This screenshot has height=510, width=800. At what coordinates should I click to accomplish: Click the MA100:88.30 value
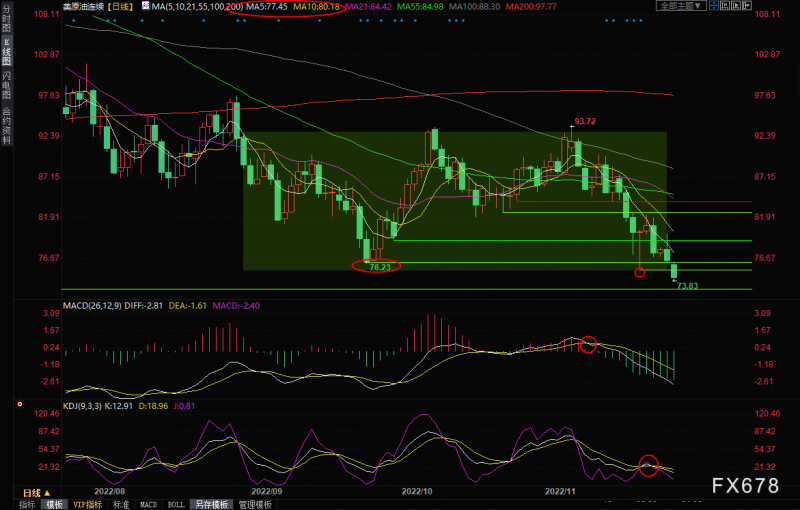(474, 7)
